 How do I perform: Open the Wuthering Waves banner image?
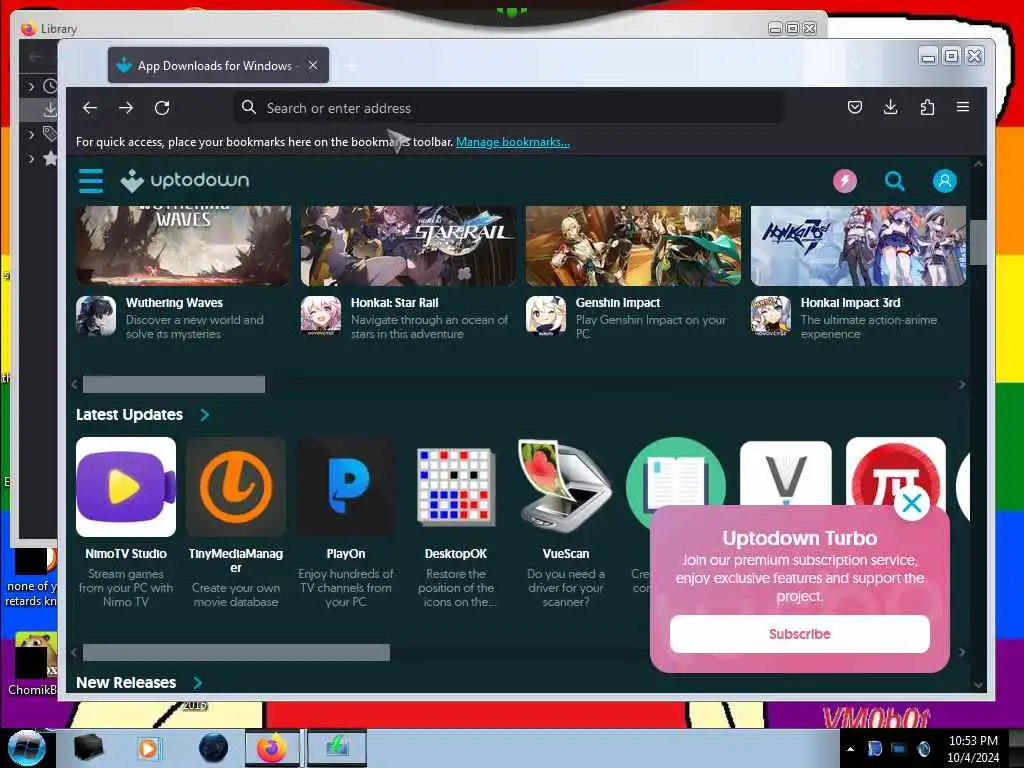pyautogui.click(x=184, y=246)
